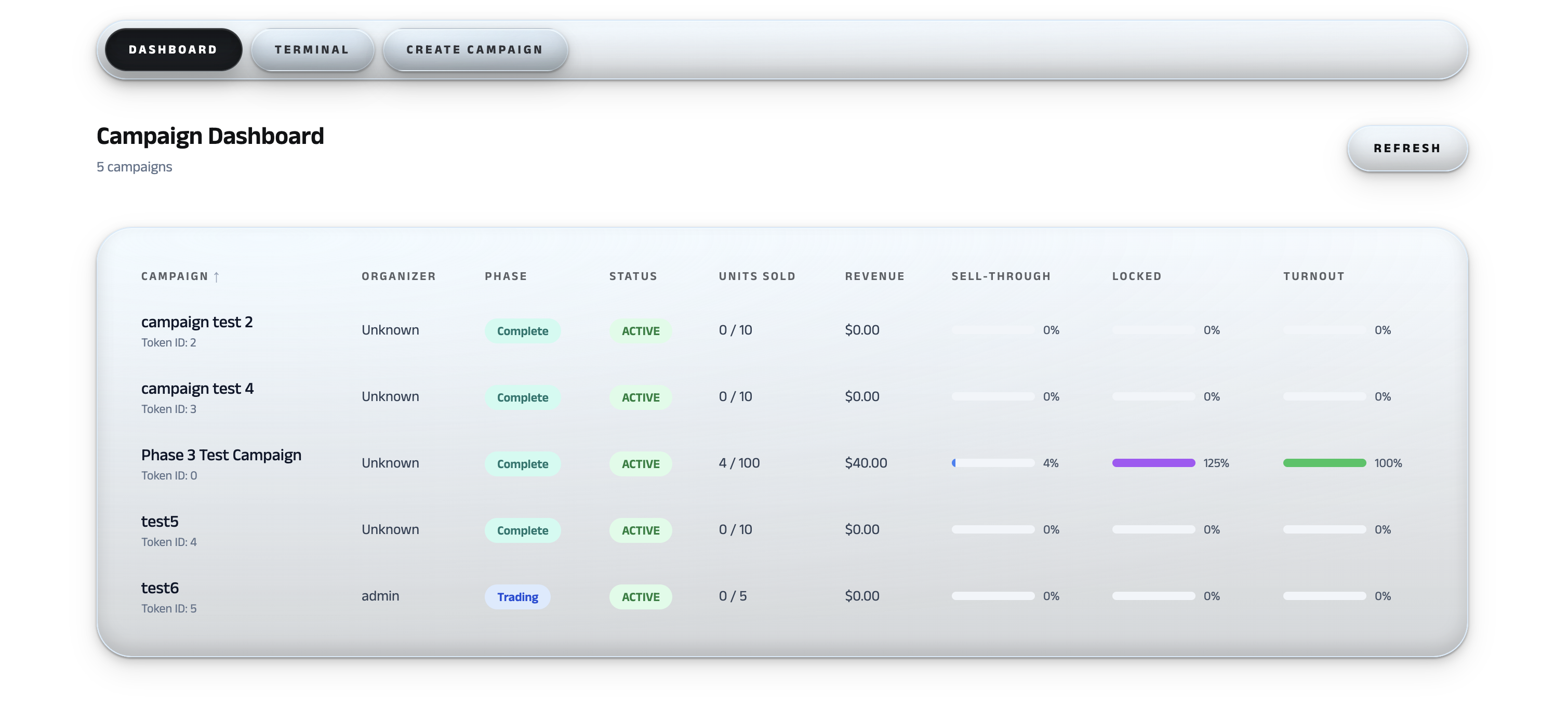Click ACTIVE status badge for test5
The height and width of the screenshot is (719, 1568).
tap(641, 530)
